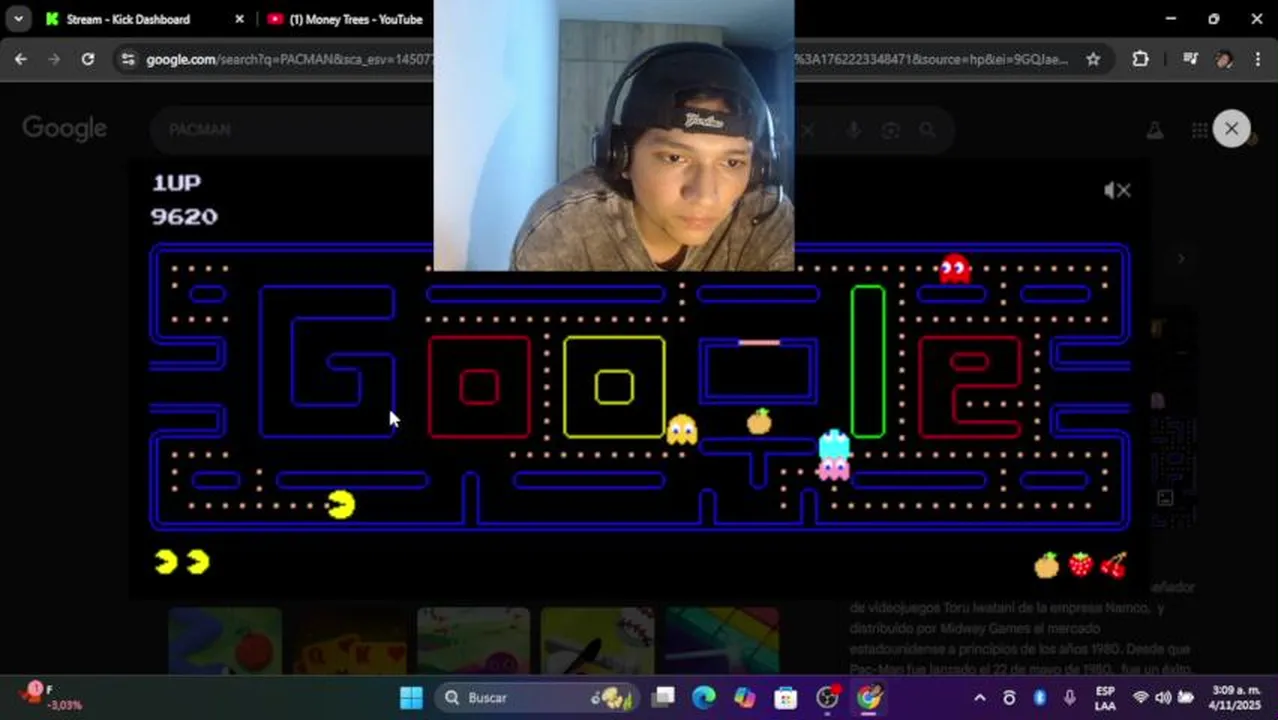
Task: Switch ESP LAA input language
Action: (x=1105, y=697)
